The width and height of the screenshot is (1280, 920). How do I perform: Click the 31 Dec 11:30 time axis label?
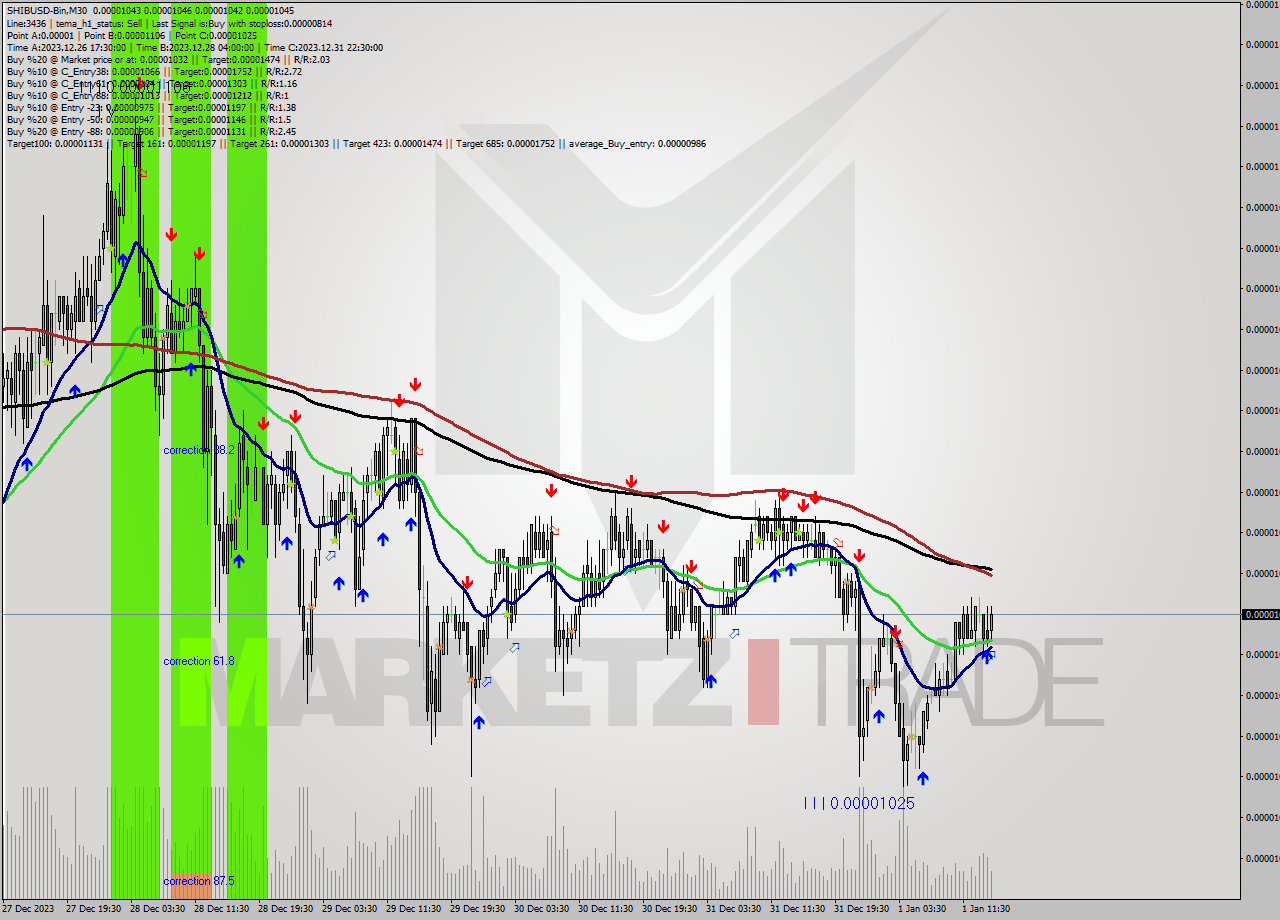click(x=797, y=908)
